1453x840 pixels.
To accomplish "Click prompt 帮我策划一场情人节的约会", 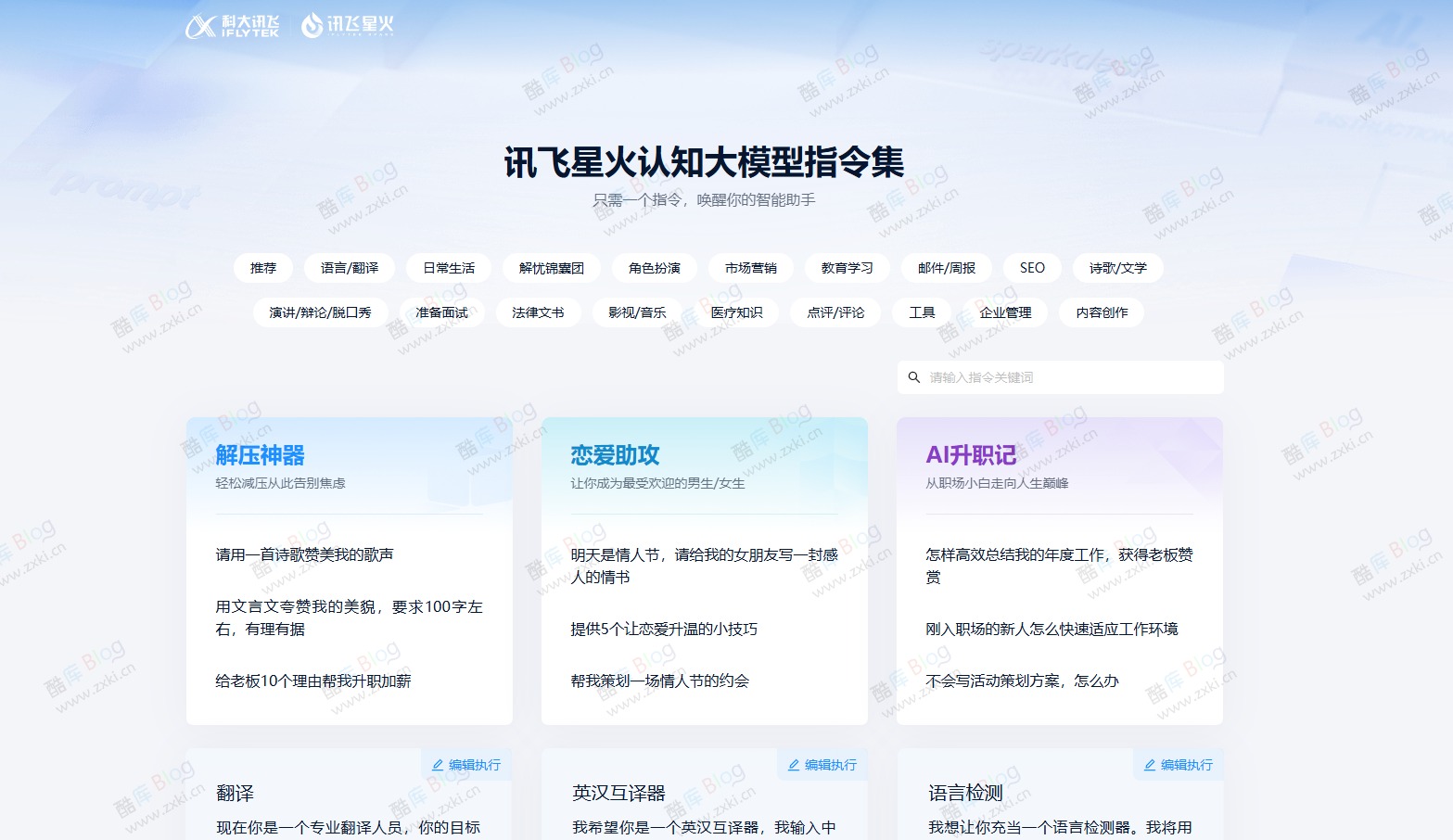I will (x=660, y=681).
